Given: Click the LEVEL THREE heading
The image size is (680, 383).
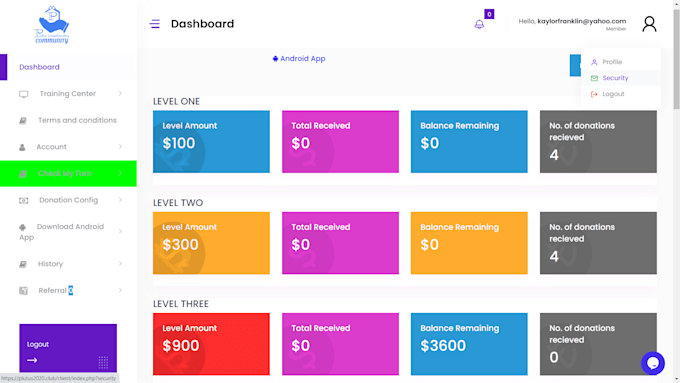Looking at the screenshot, I should pos(181,304).
